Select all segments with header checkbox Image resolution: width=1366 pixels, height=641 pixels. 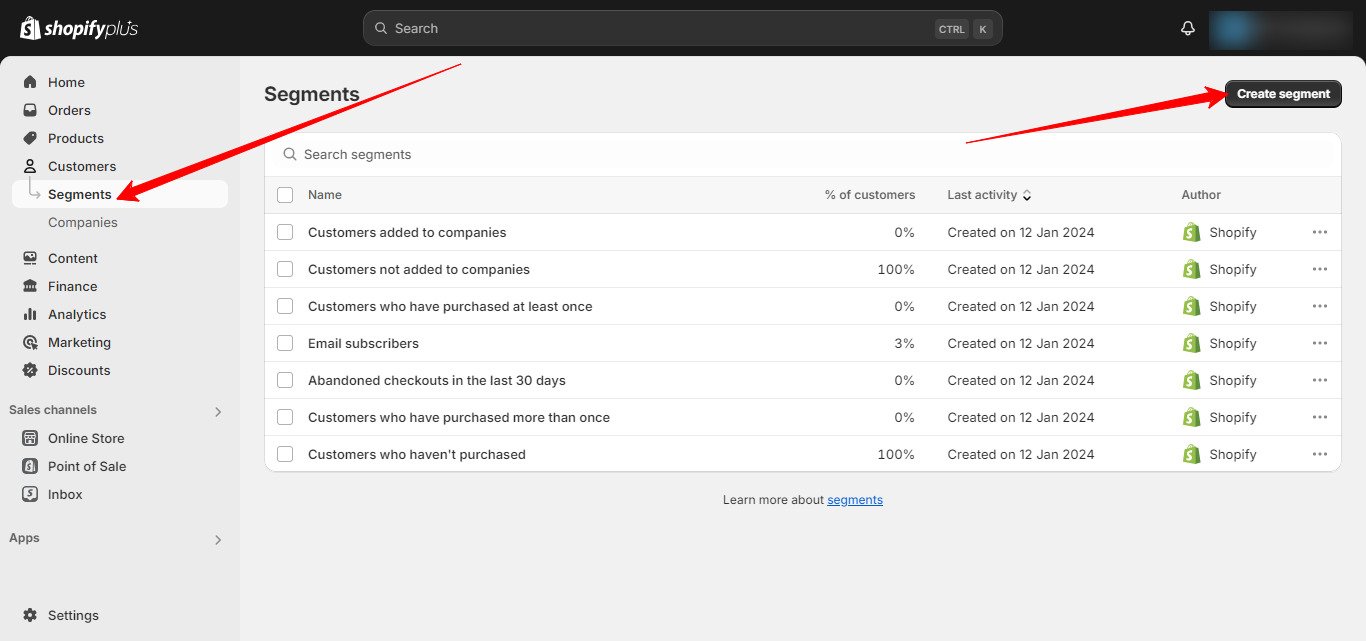[285, 195]
